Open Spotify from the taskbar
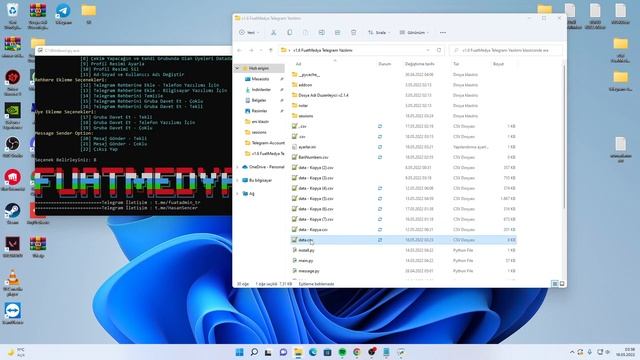 point(342,352)
